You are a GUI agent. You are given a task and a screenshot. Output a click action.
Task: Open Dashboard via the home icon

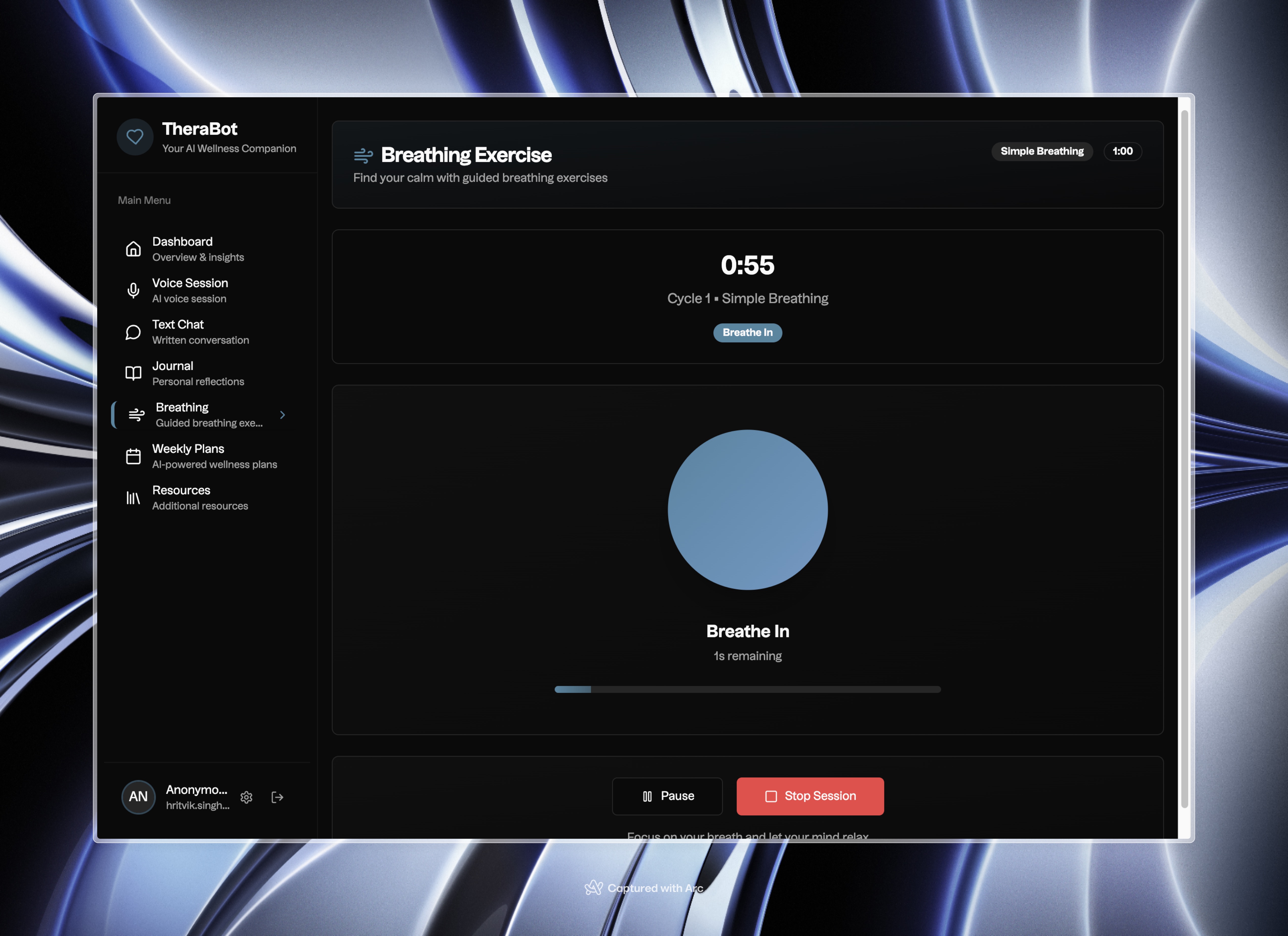tap(133, 249)
